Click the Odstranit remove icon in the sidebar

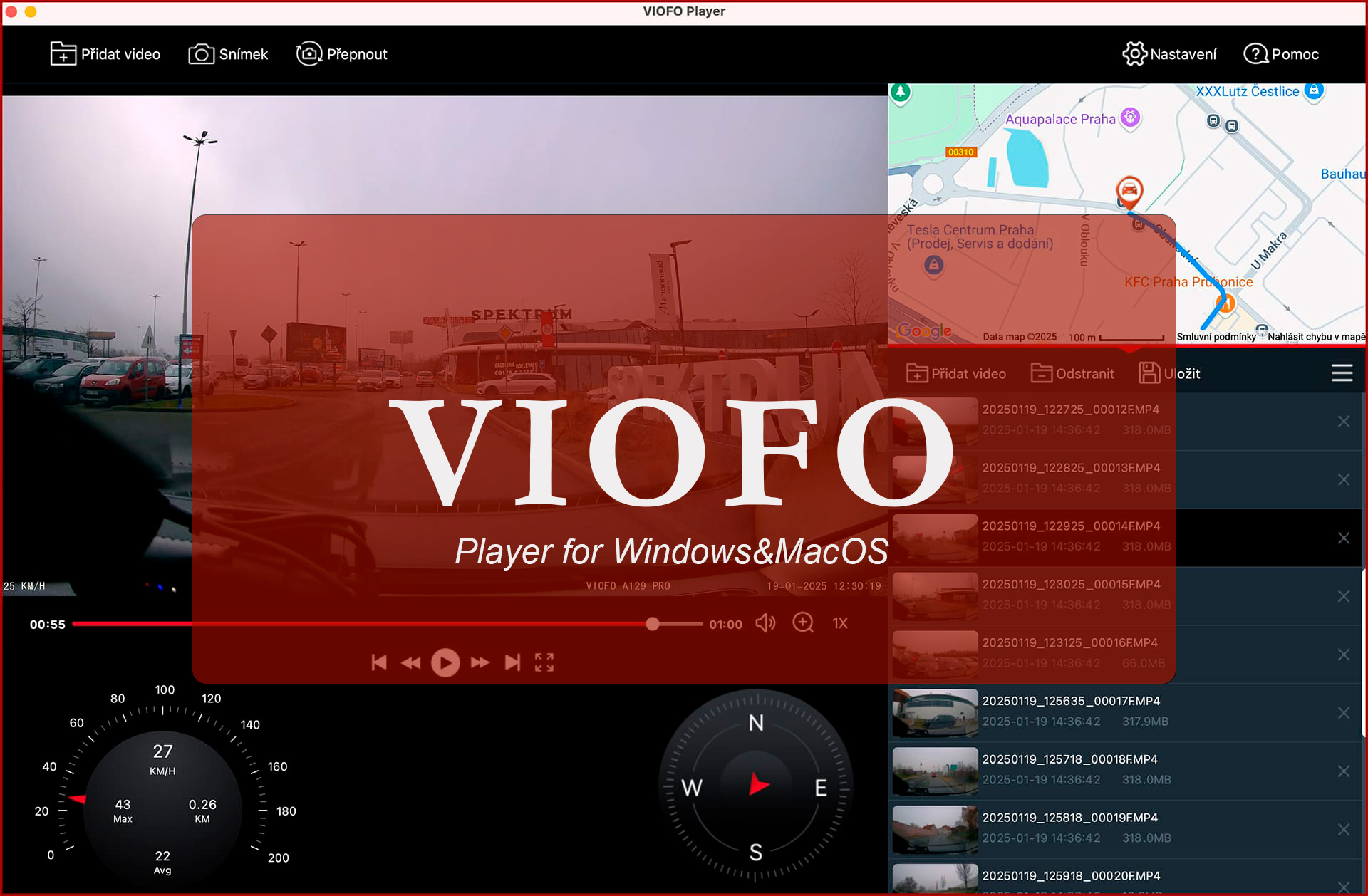tap(1042, 373)
